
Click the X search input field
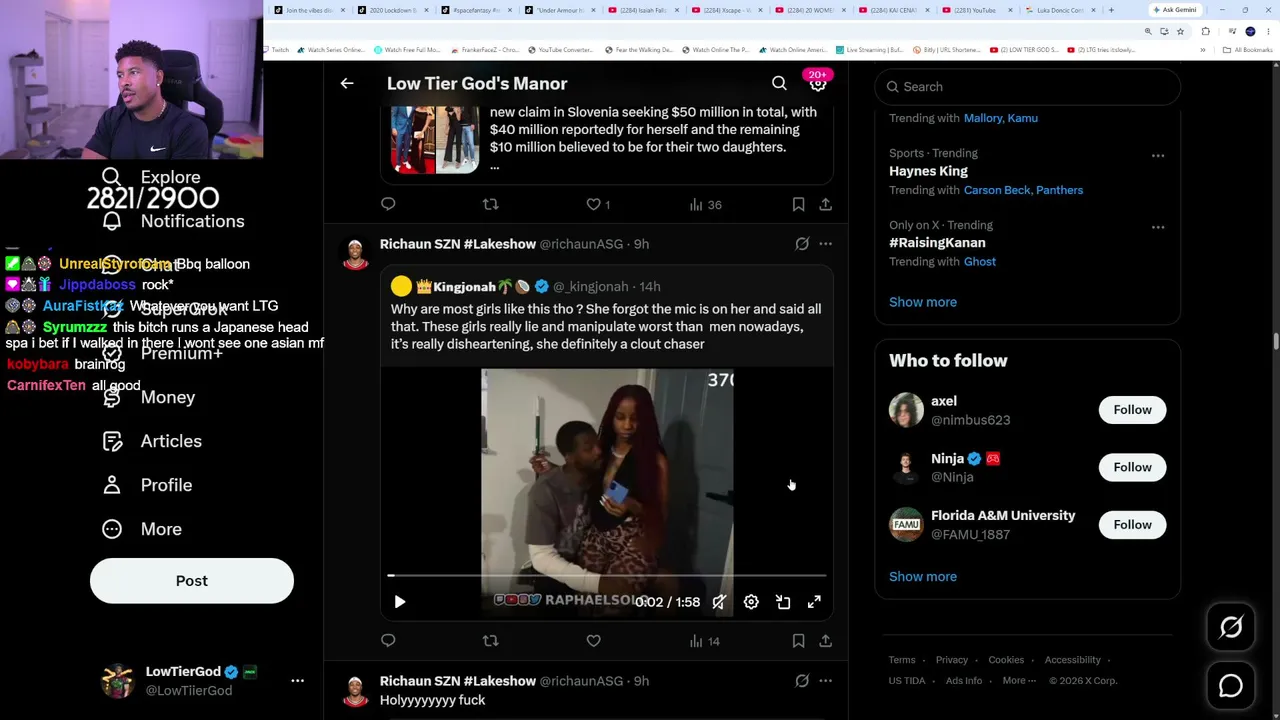coord(1027,87)
